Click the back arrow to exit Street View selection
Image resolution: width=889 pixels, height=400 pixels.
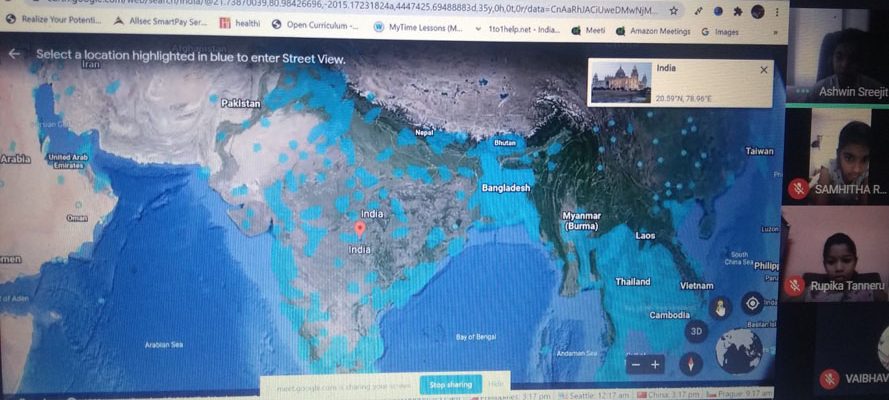pyautogui.click(x=14, y=54)
